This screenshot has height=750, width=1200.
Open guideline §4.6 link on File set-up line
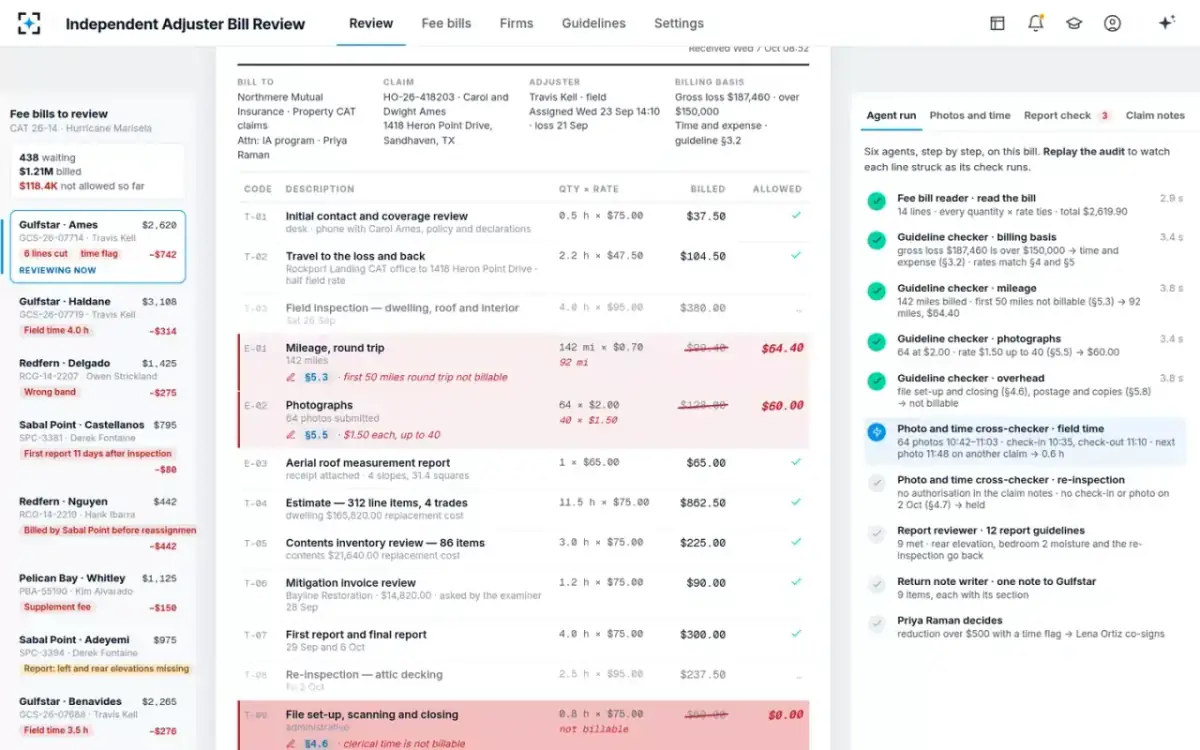point(317,744)
